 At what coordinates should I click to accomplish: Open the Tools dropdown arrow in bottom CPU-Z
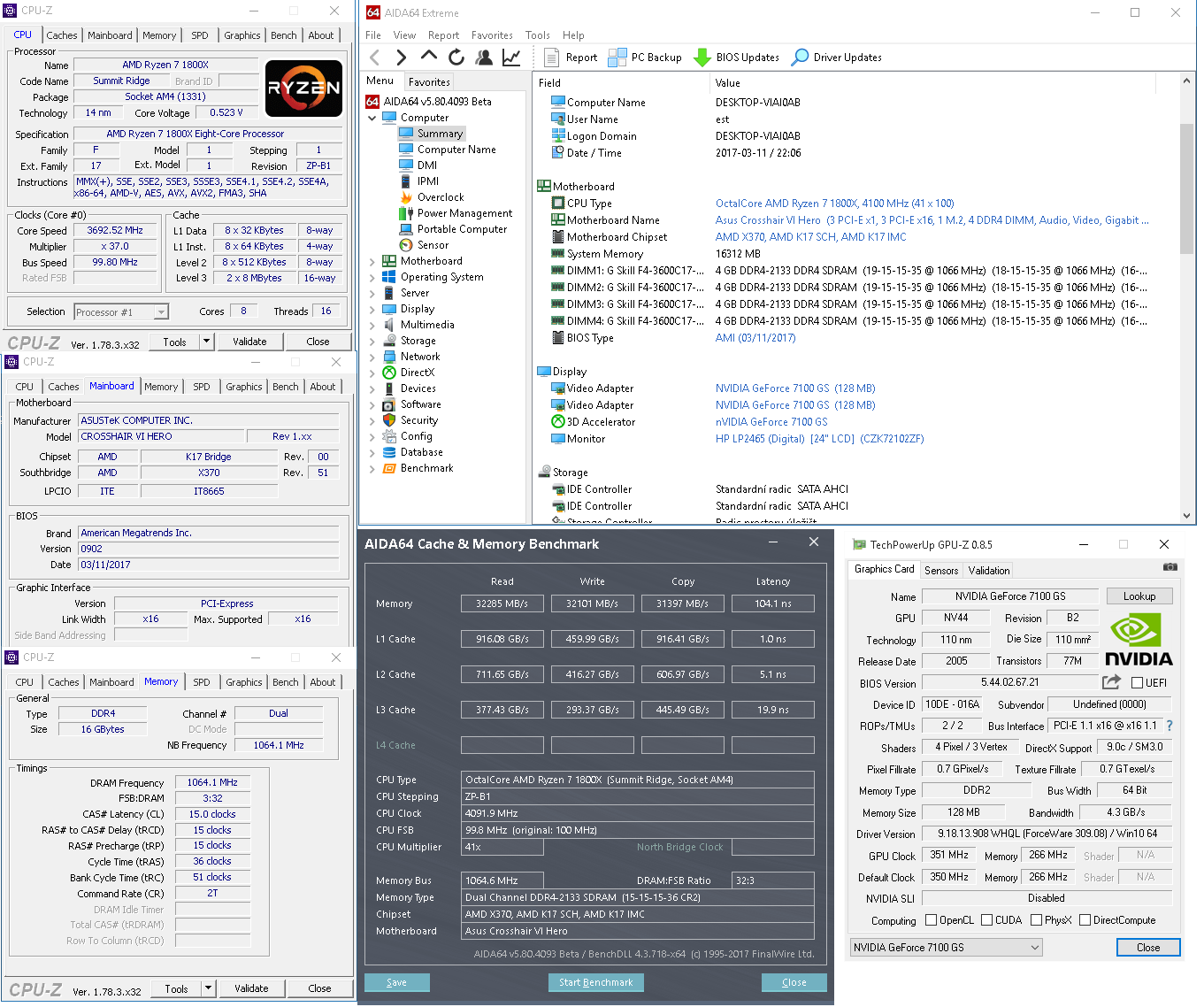click(x=208, y=988)
